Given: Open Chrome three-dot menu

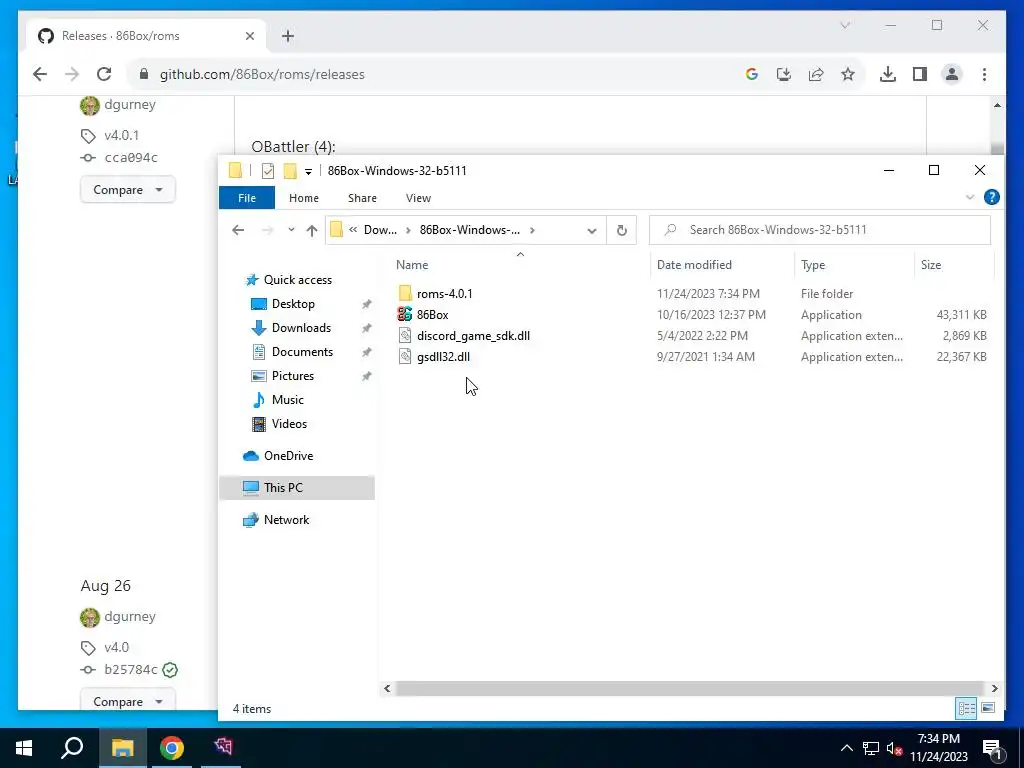Looking at the screenshot, I should tap(984, 74).
